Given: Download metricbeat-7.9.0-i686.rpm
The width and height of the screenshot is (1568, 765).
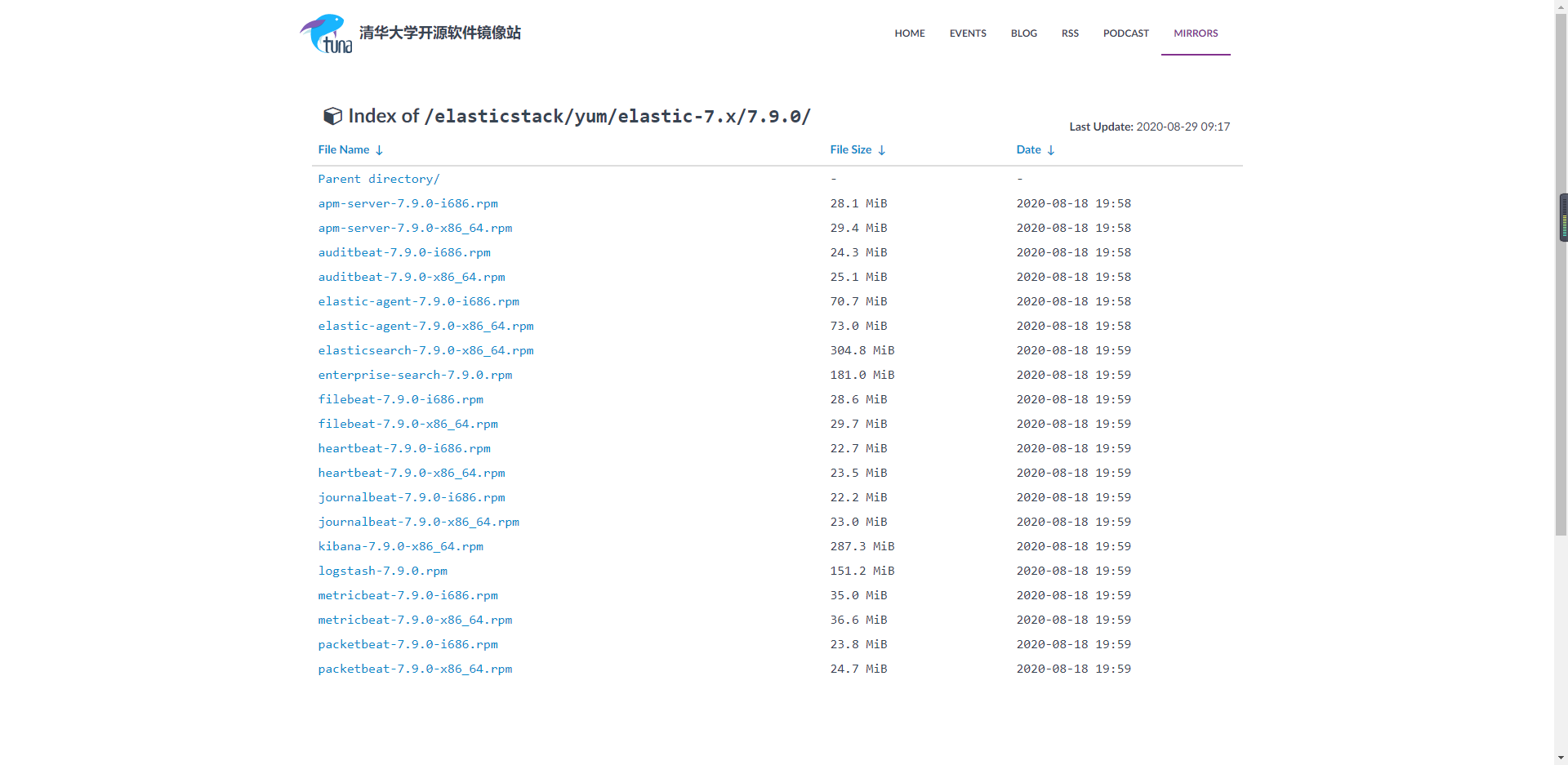Looking at the screenshot, I should tap(408, 595).
